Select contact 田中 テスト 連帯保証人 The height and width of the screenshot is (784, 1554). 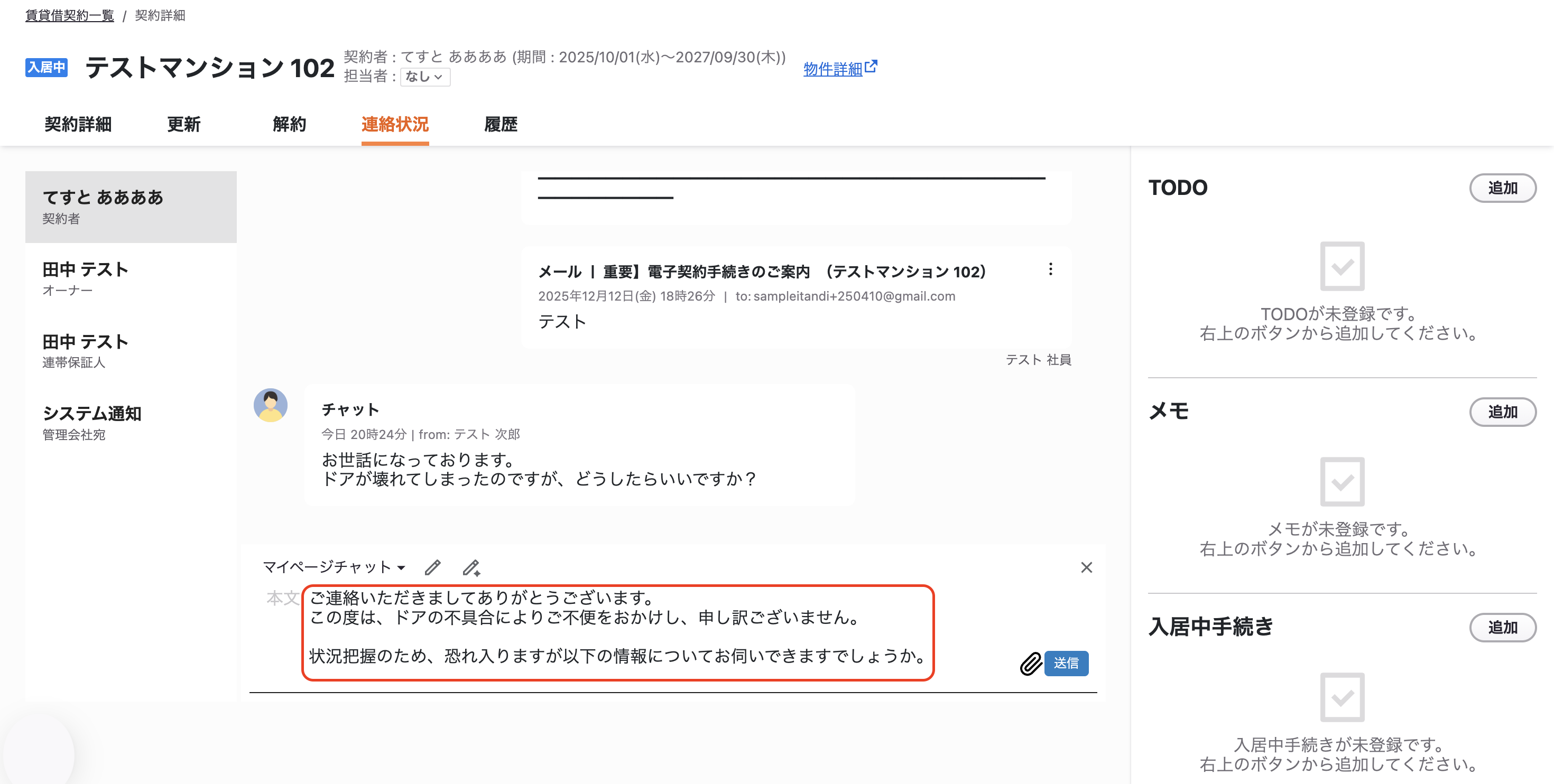pos(131,350)
